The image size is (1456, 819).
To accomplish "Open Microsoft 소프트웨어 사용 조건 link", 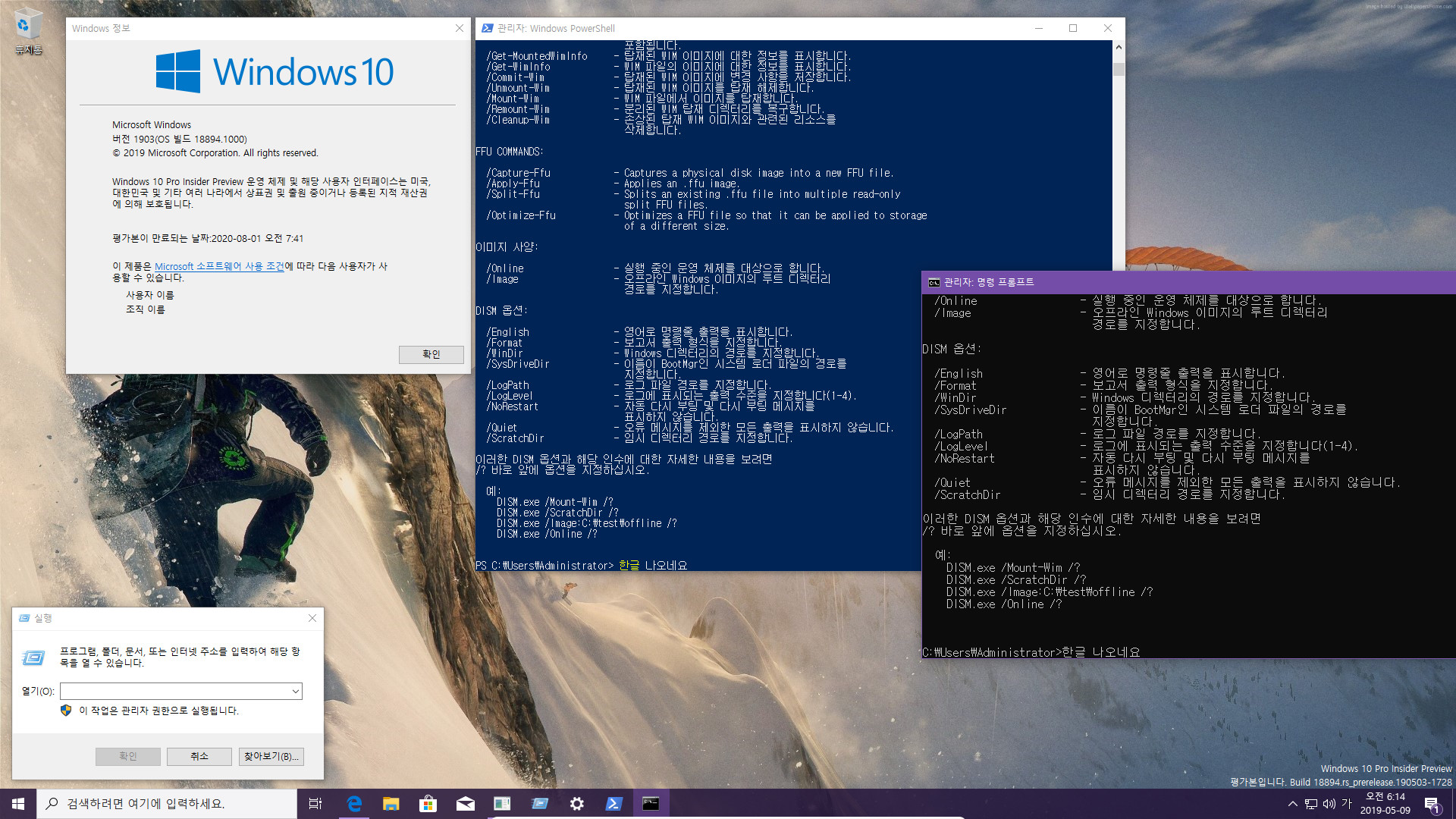I will (x=219, y=266).
